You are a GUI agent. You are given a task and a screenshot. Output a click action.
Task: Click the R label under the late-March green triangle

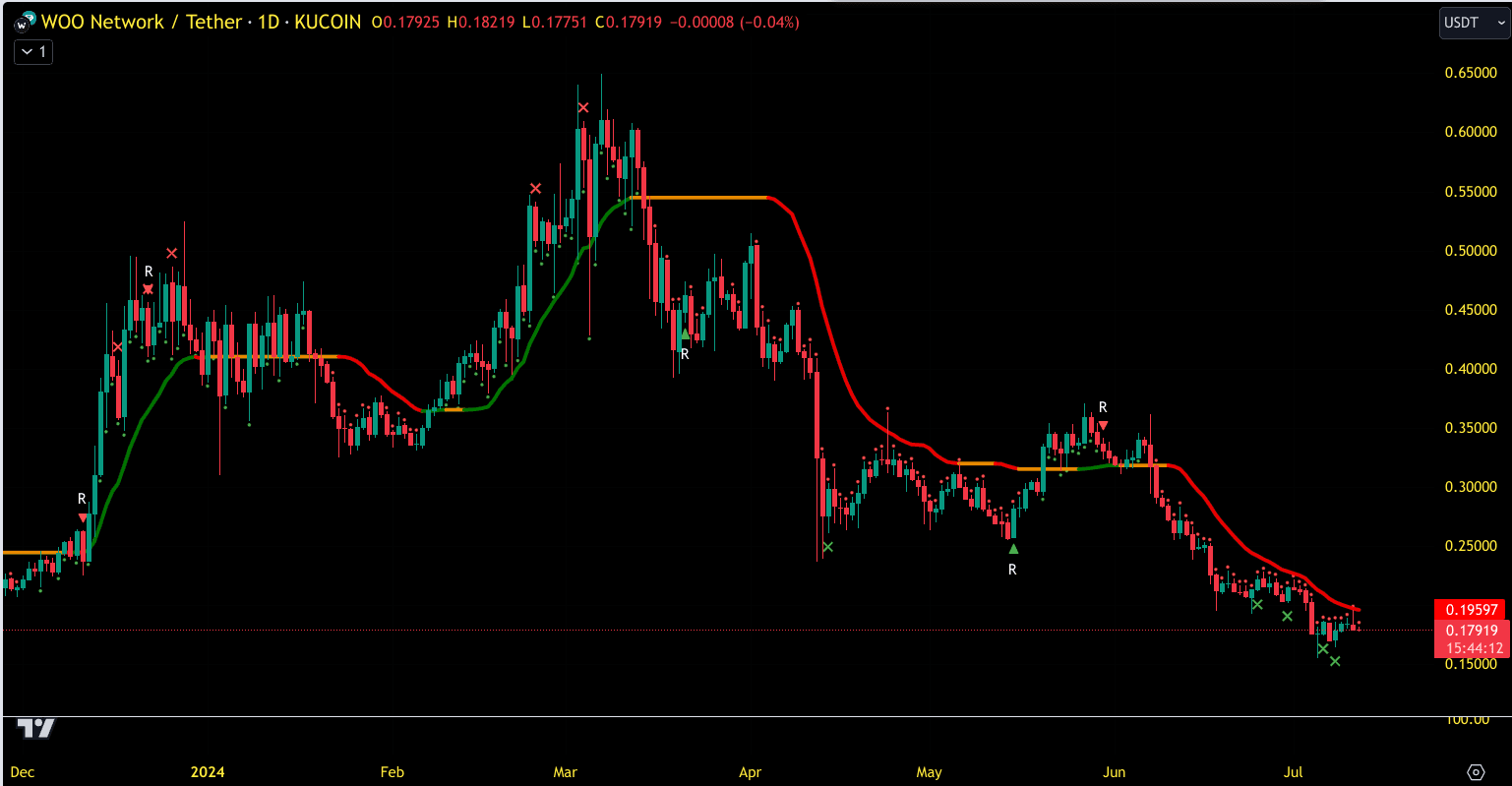[x=685, y=354]
